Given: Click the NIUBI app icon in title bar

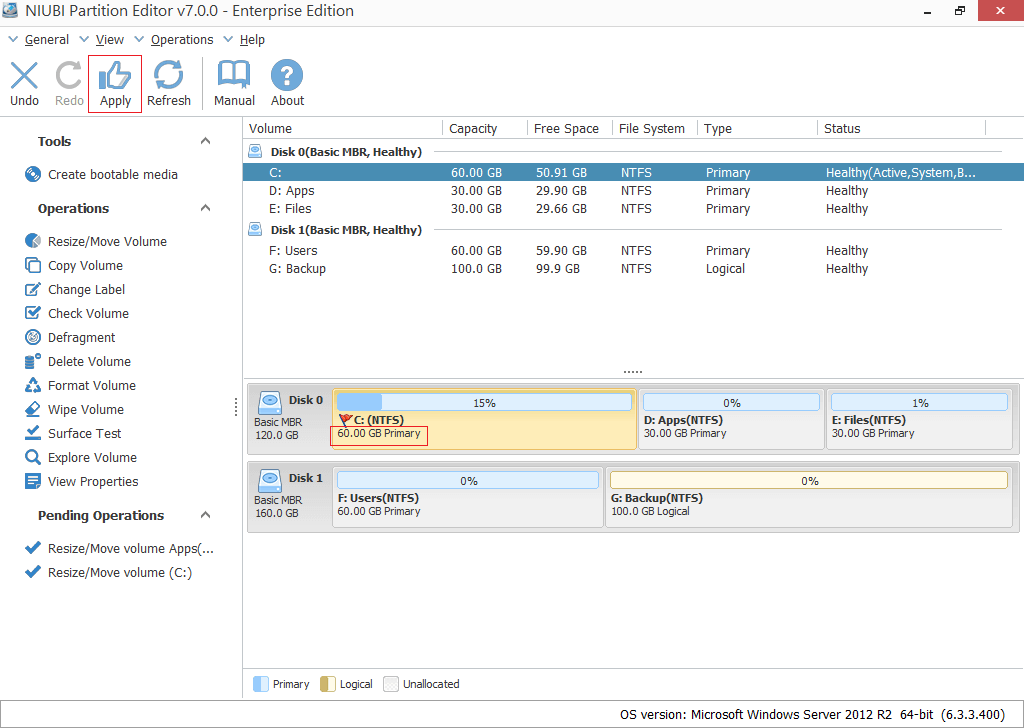Looking at the screenshot, I should pyautogui.click(x=10, y=10).
